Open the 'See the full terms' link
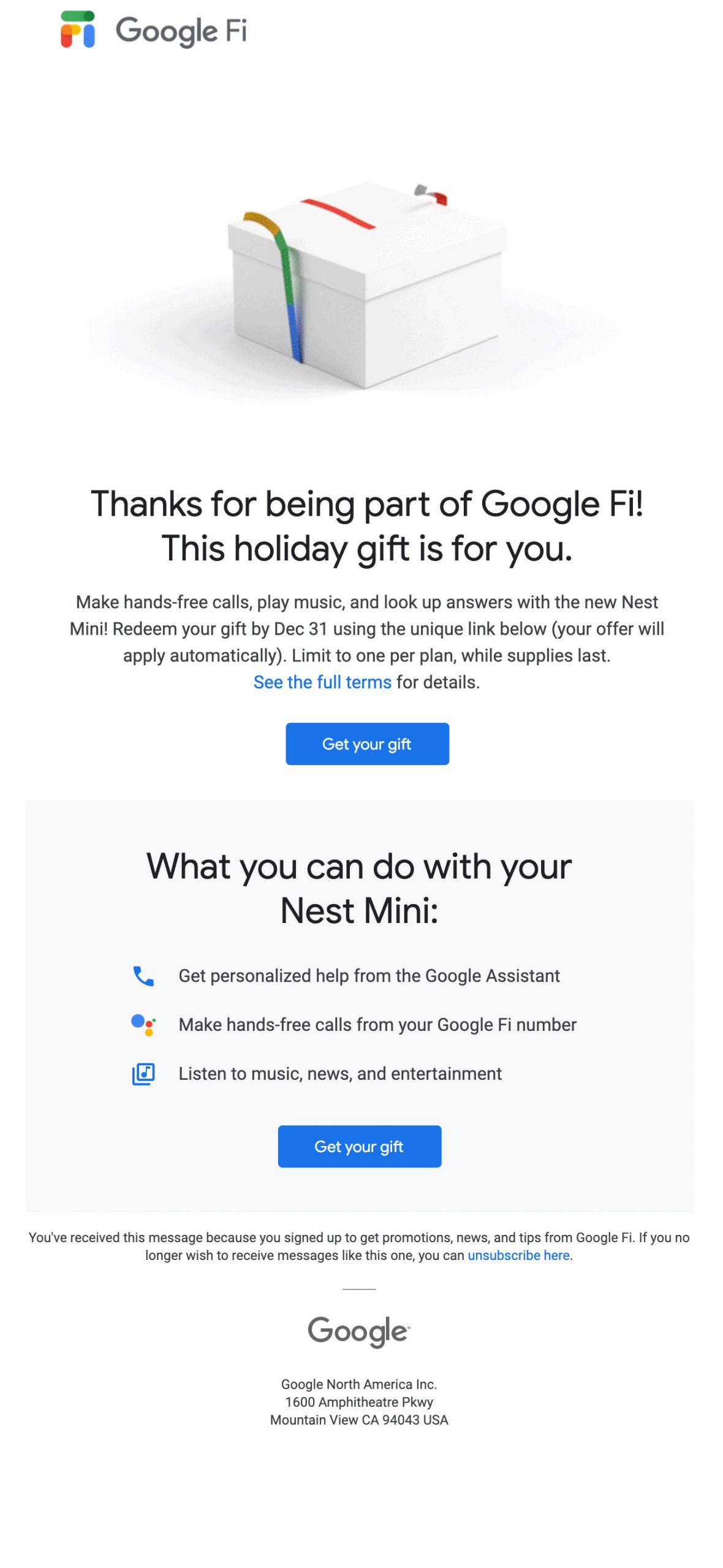Screen dimensions: 723x1568 [322, 682]
